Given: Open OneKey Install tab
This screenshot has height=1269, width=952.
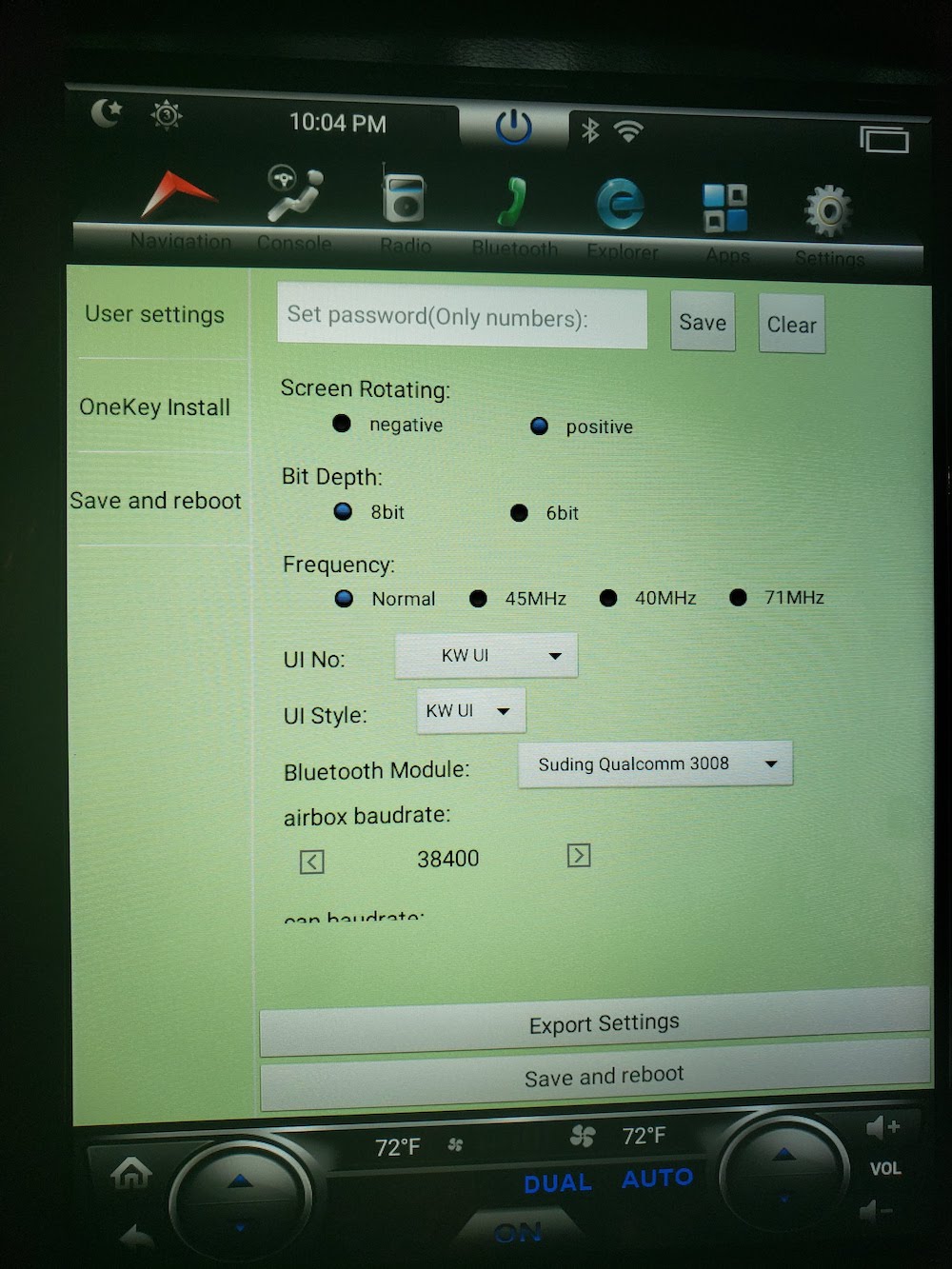Looking at the screenshot, I should click(155, 407).
